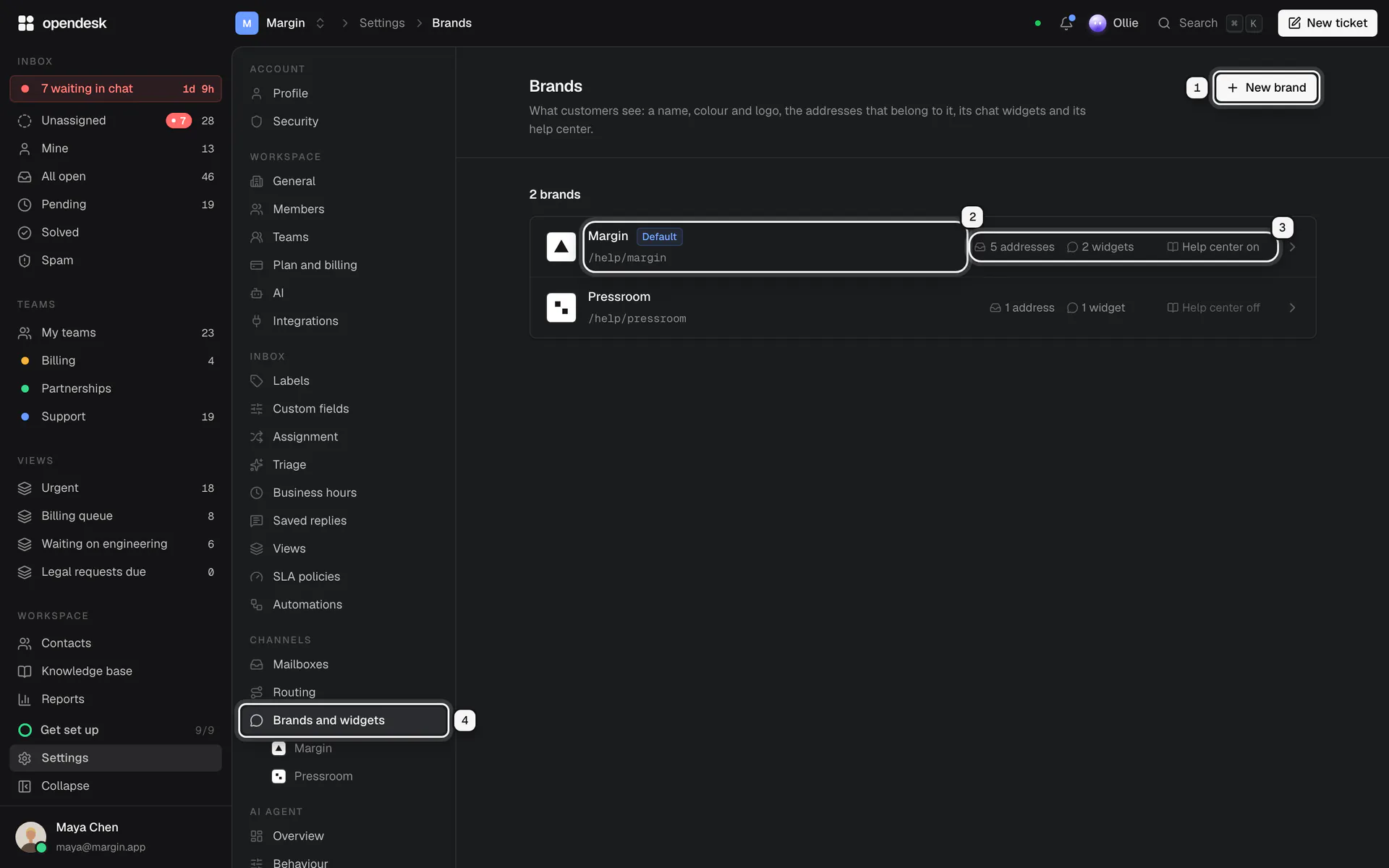Click the AI robot icon
1389x868 pixels.
256,293
